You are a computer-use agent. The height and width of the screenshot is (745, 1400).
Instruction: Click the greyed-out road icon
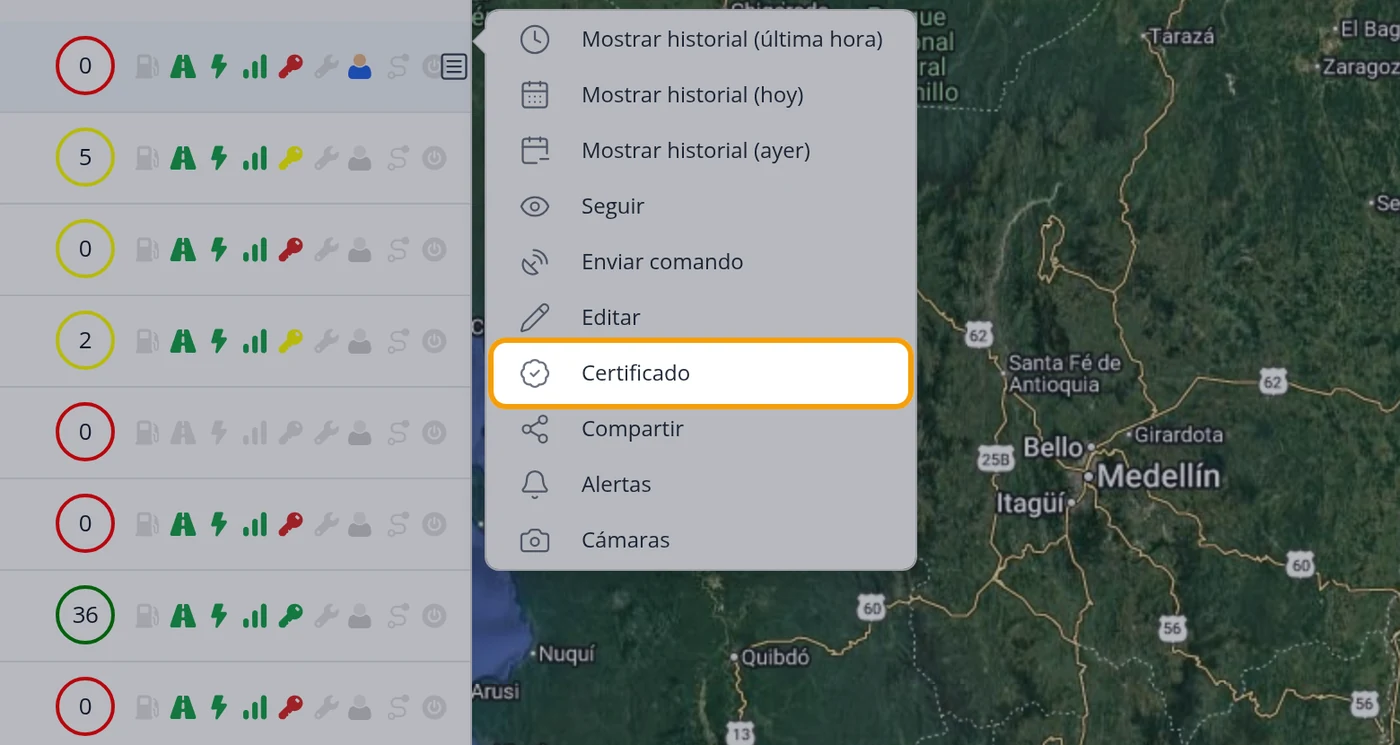183,432
